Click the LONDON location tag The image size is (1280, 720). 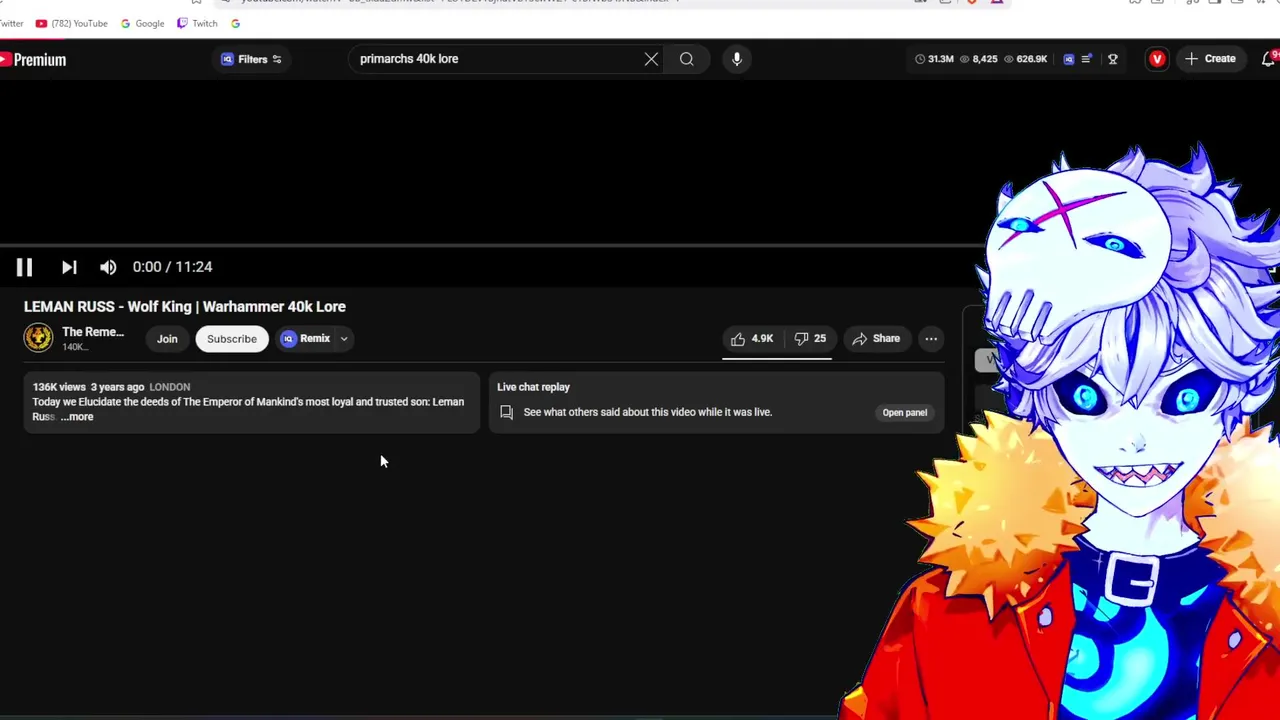coord(170,387)
